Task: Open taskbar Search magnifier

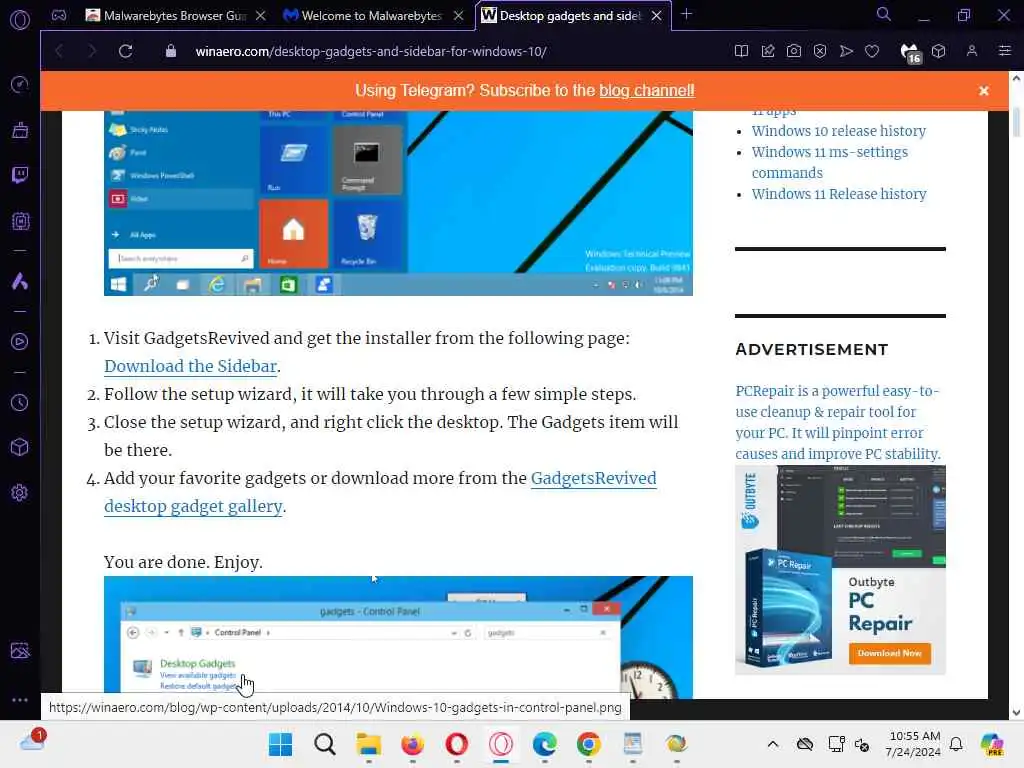Action: point(325,744)
